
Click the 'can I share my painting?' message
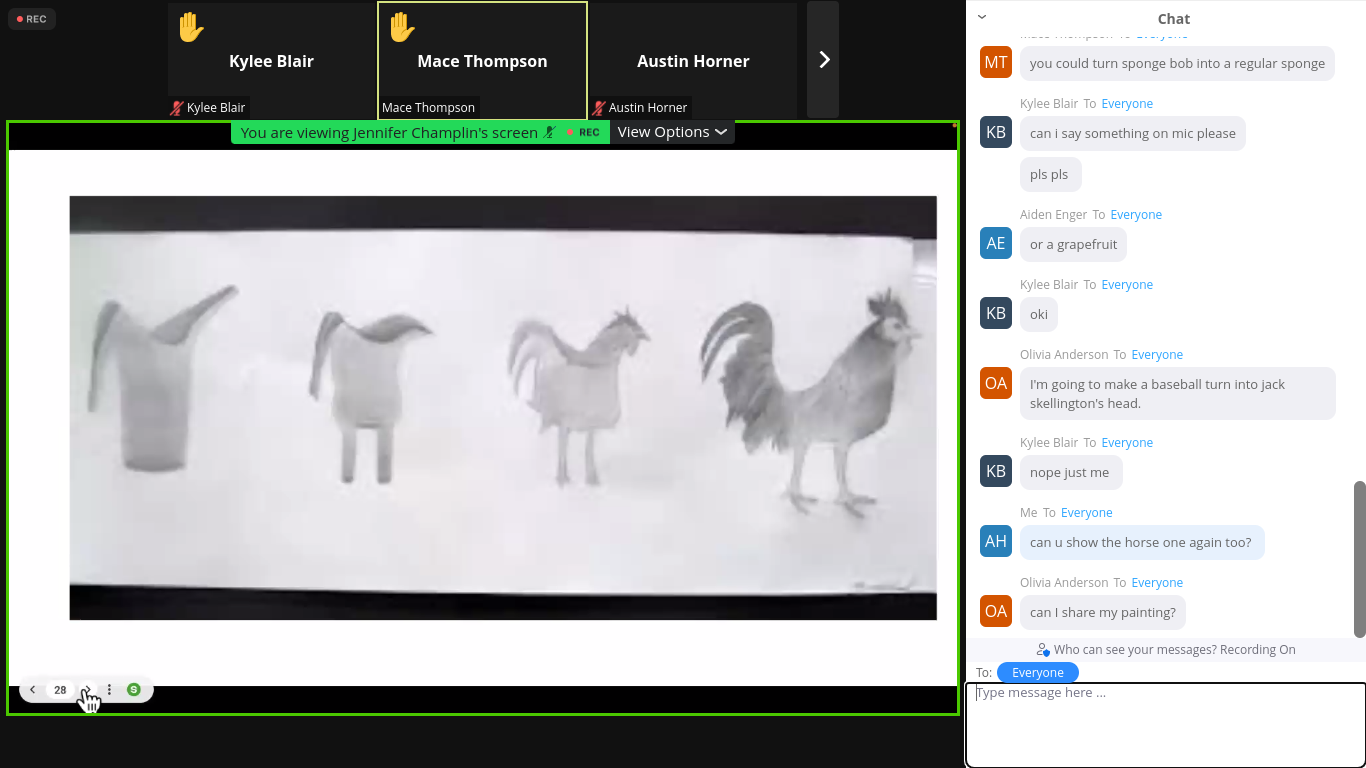pos(1104,612)
